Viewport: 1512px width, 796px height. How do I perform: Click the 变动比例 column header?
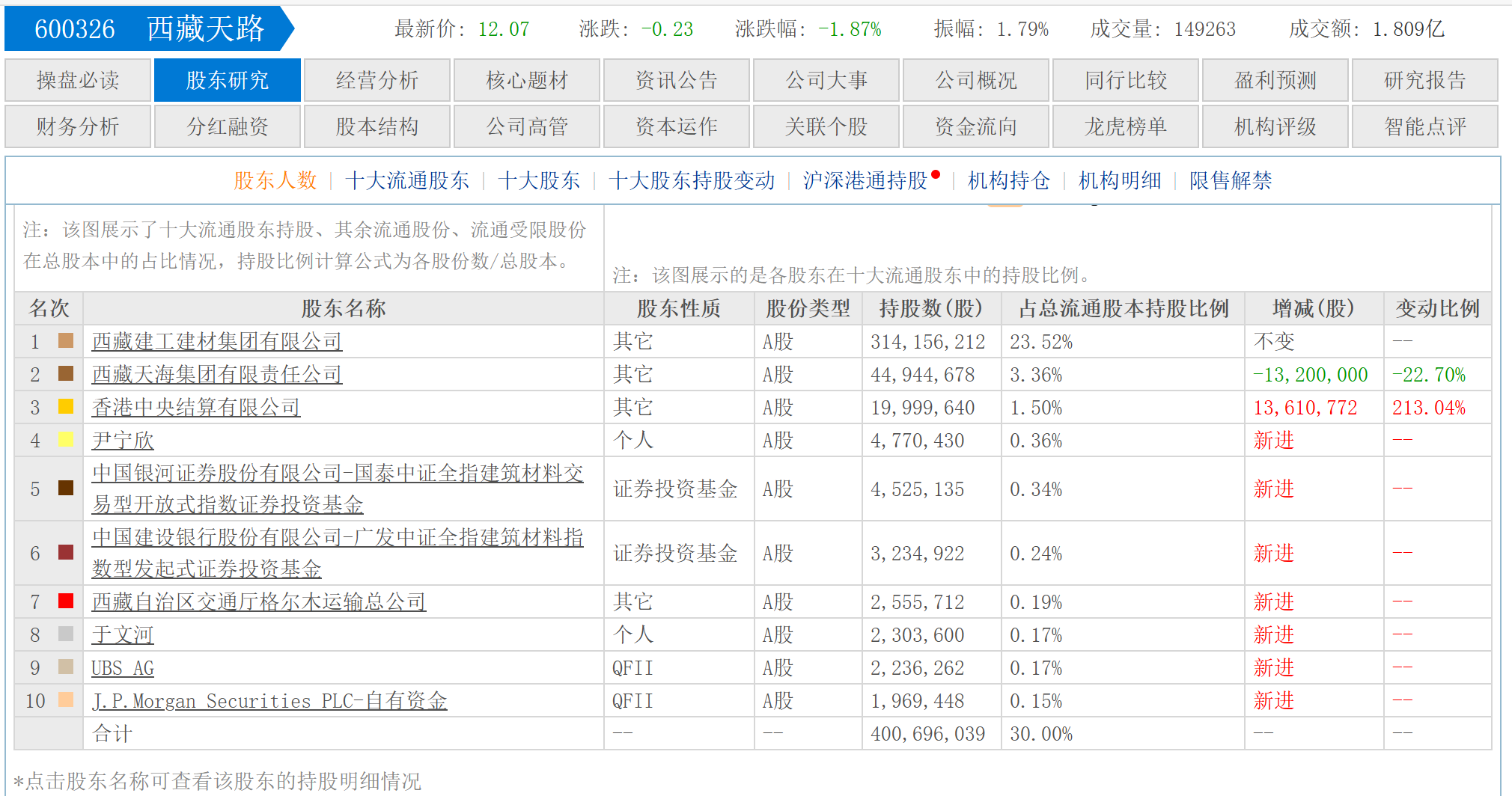pyautogui.click(x=1437, y=308)
